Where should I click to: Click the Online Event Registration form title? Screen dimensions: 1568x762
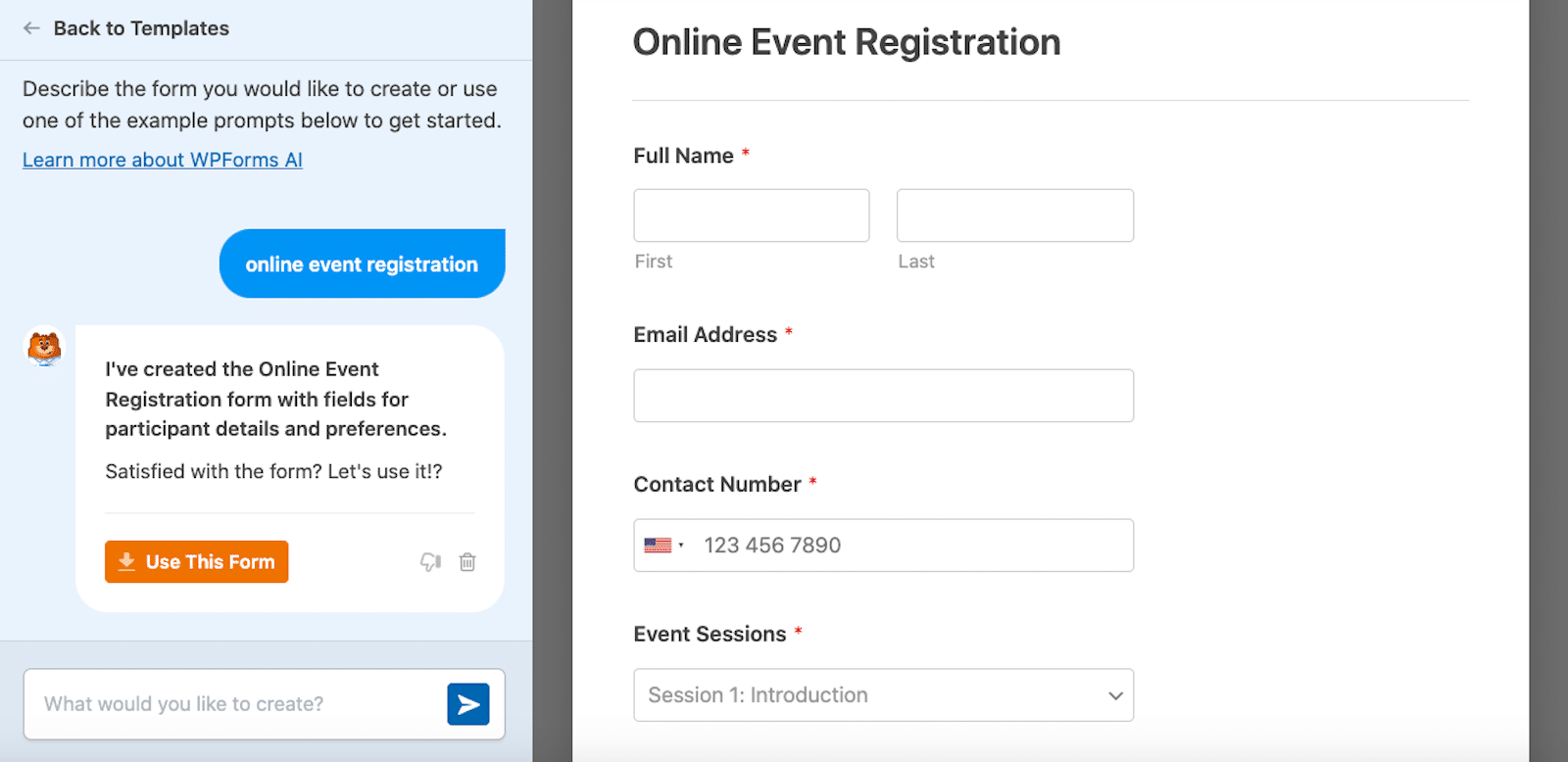(846, 41)
